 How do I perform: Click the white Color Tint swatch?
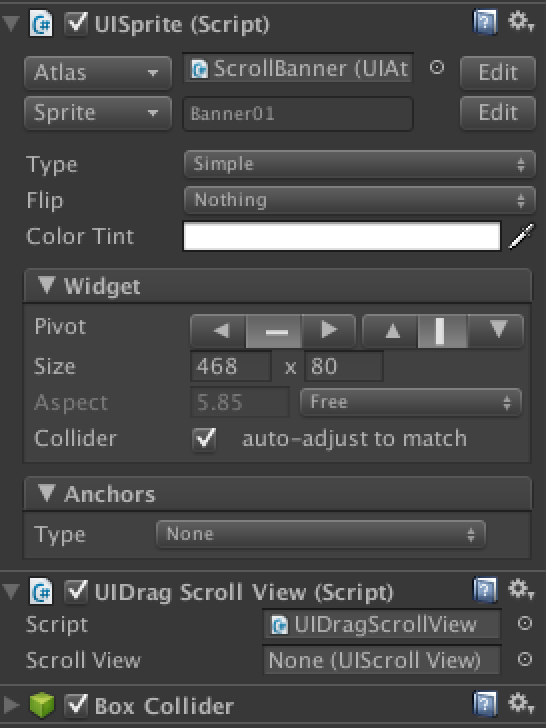(x=342, y=236)
